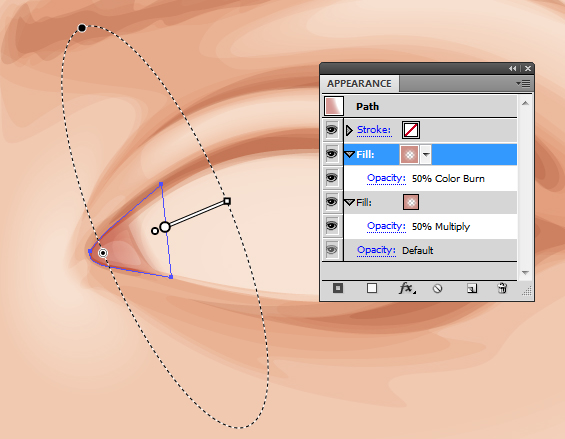Open the Stroke link options
This screenshot has width=565, height=439.
[374, 130]
